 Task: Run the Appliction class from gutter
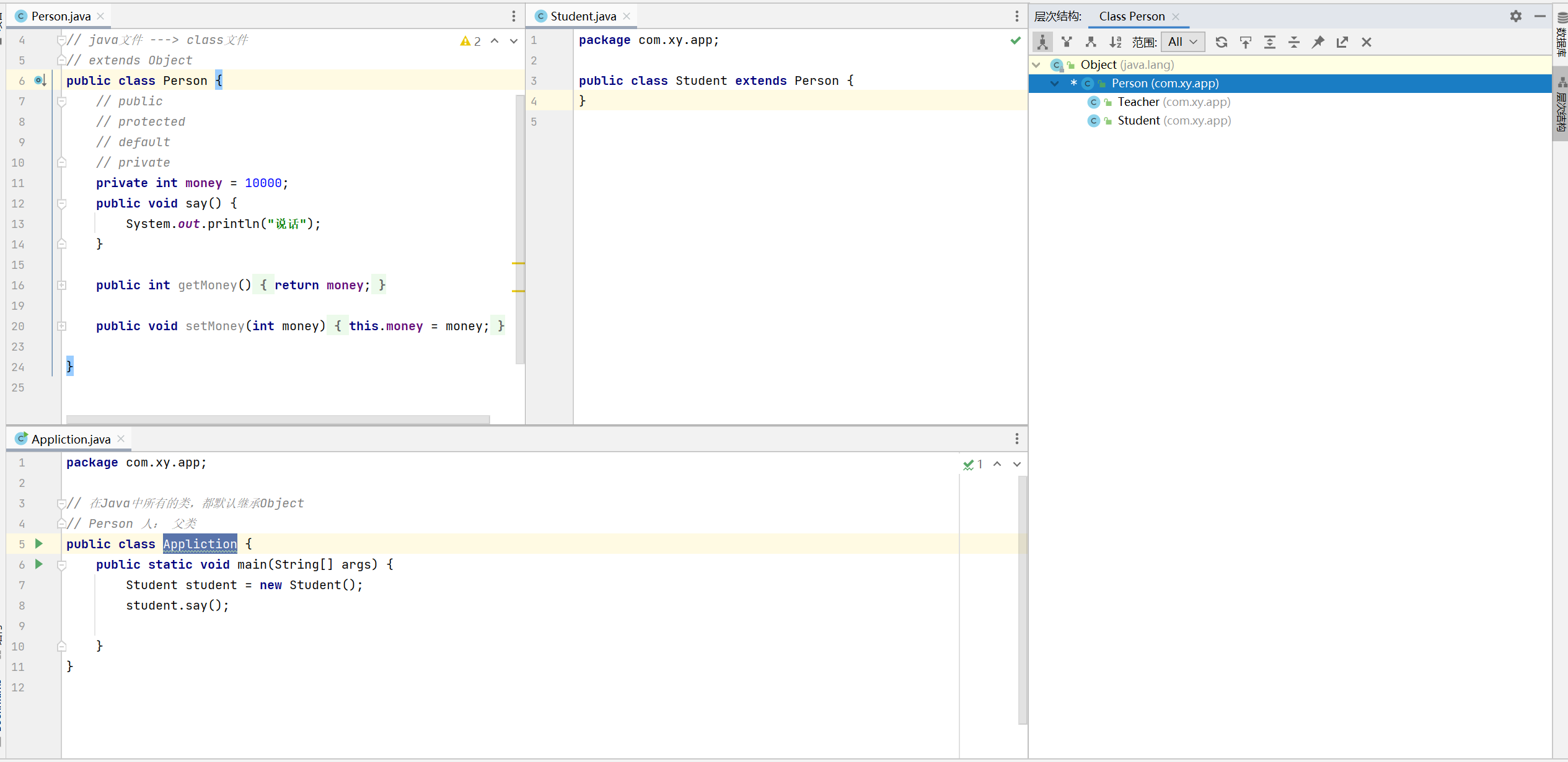point(39,544)
